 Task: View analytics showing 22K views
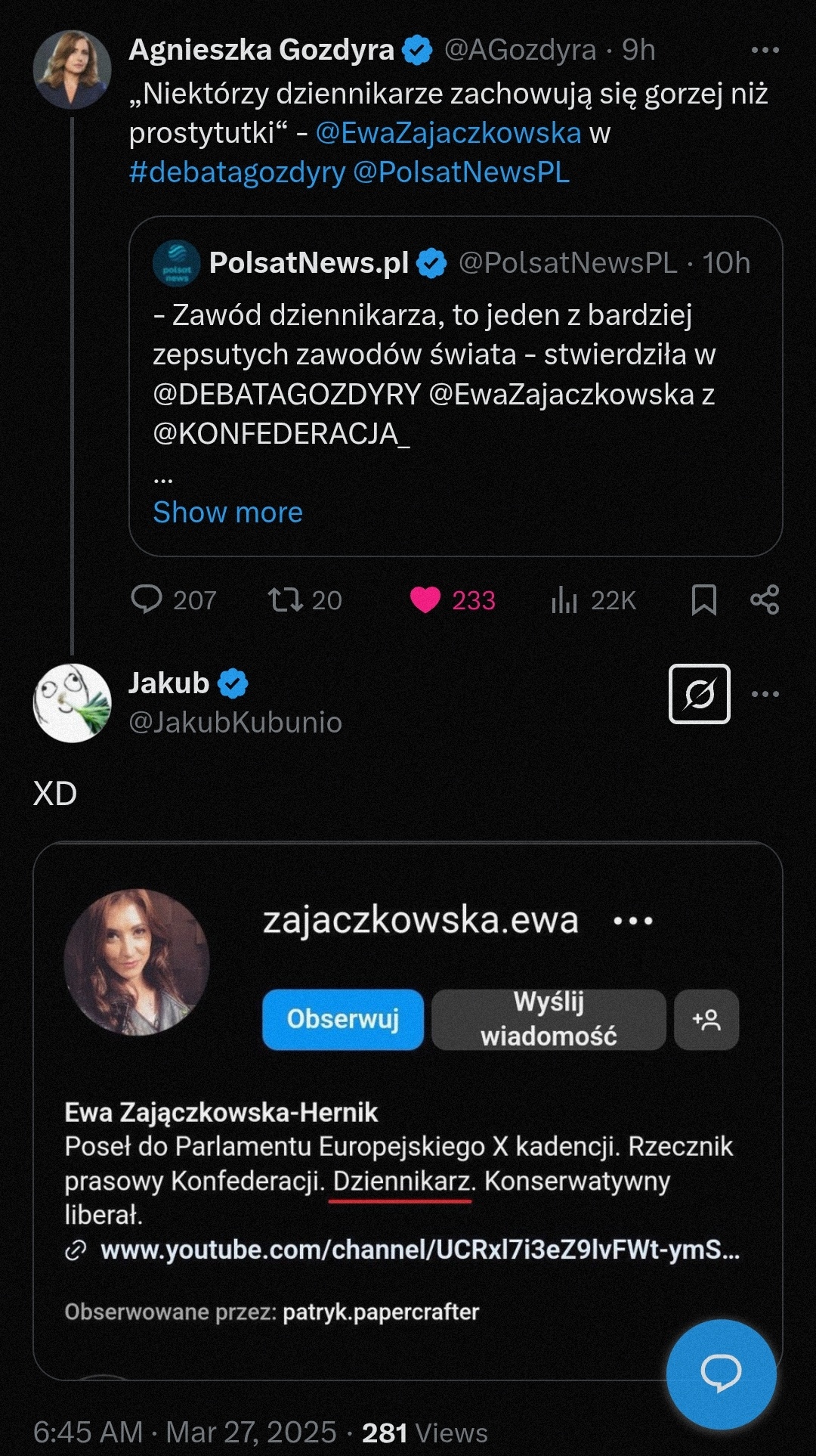pos(564,600)
